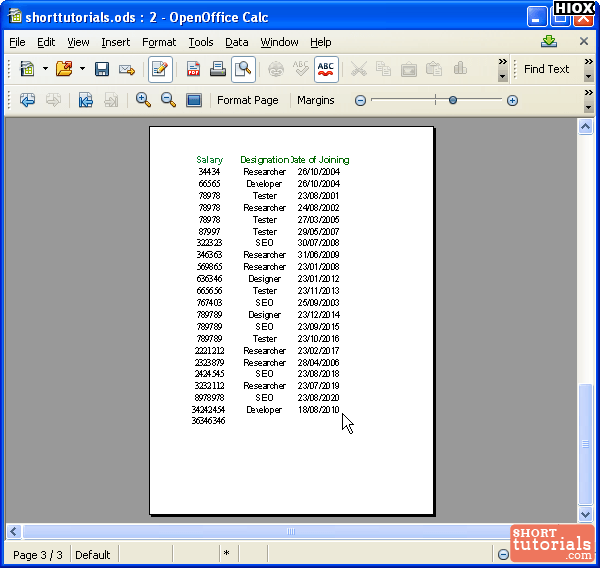Click the green download update icon
The image size is (600, 568).
click(x=549, y=41)
